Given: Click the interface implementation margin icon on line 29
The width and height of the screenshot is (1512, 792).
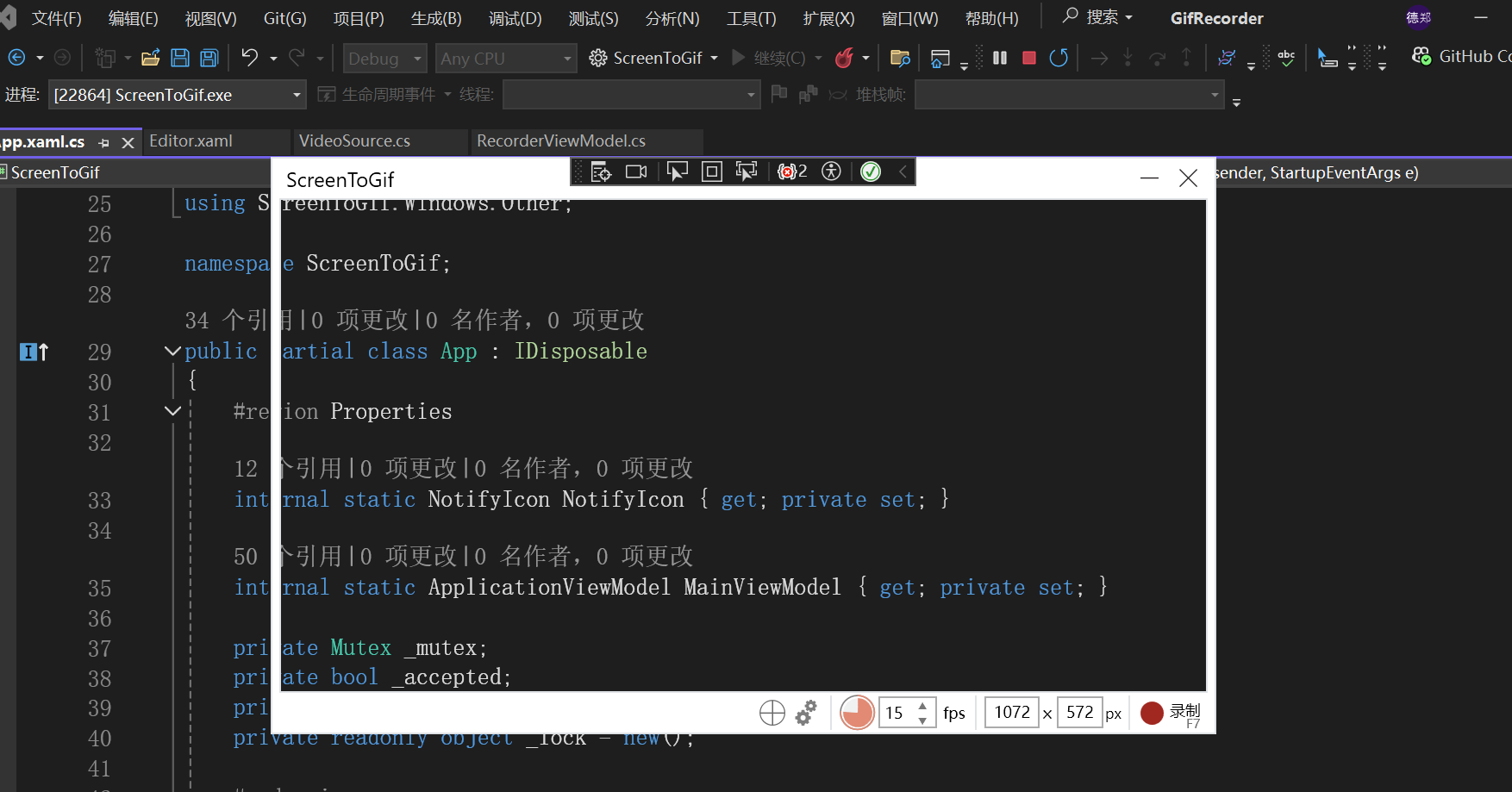Looking at the screenshot, I should click(34, 352).
